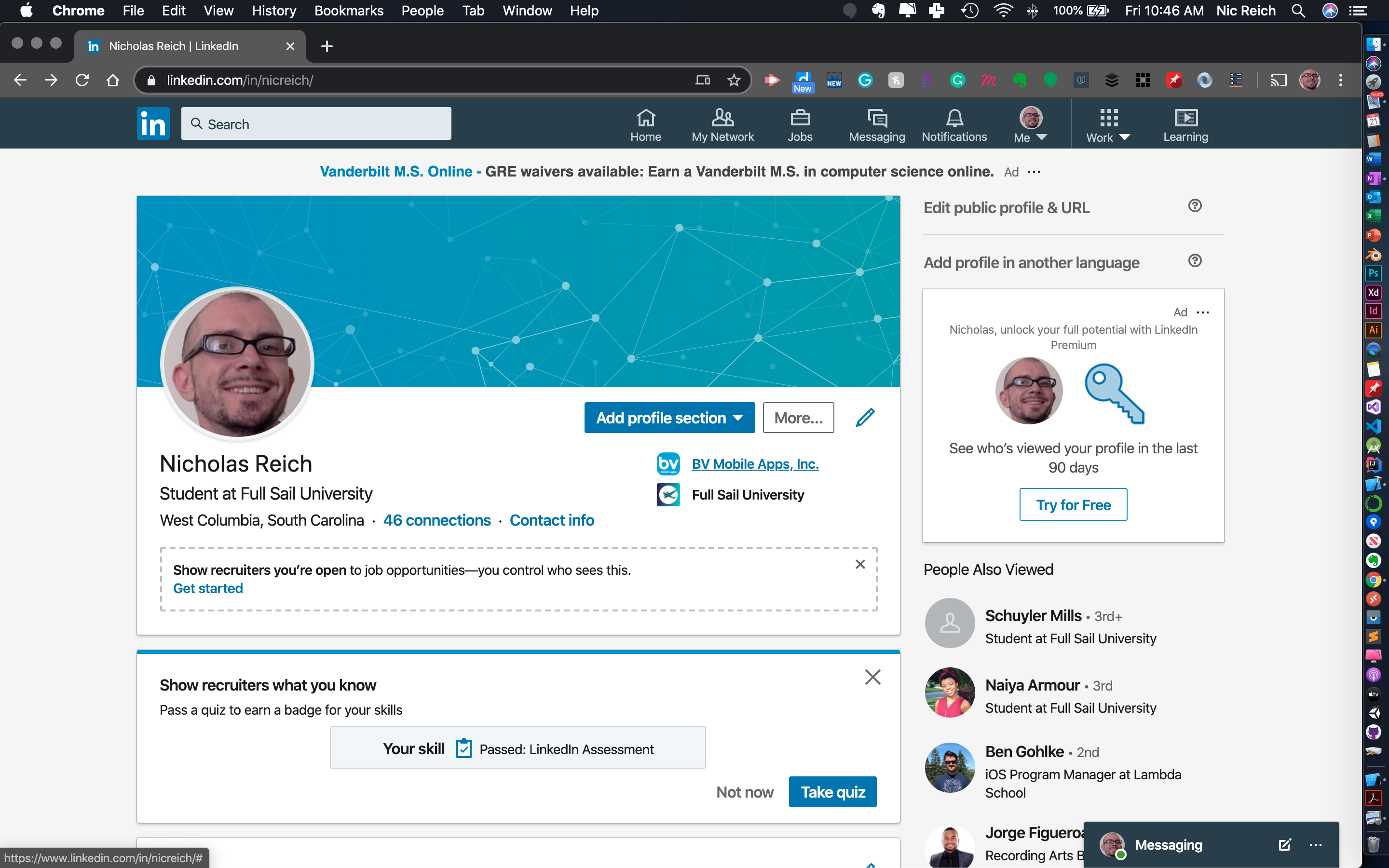Click help icon beside Edit public profile
The width and height of the screenshot is (1389, 868).
(x=1195, y=206)
